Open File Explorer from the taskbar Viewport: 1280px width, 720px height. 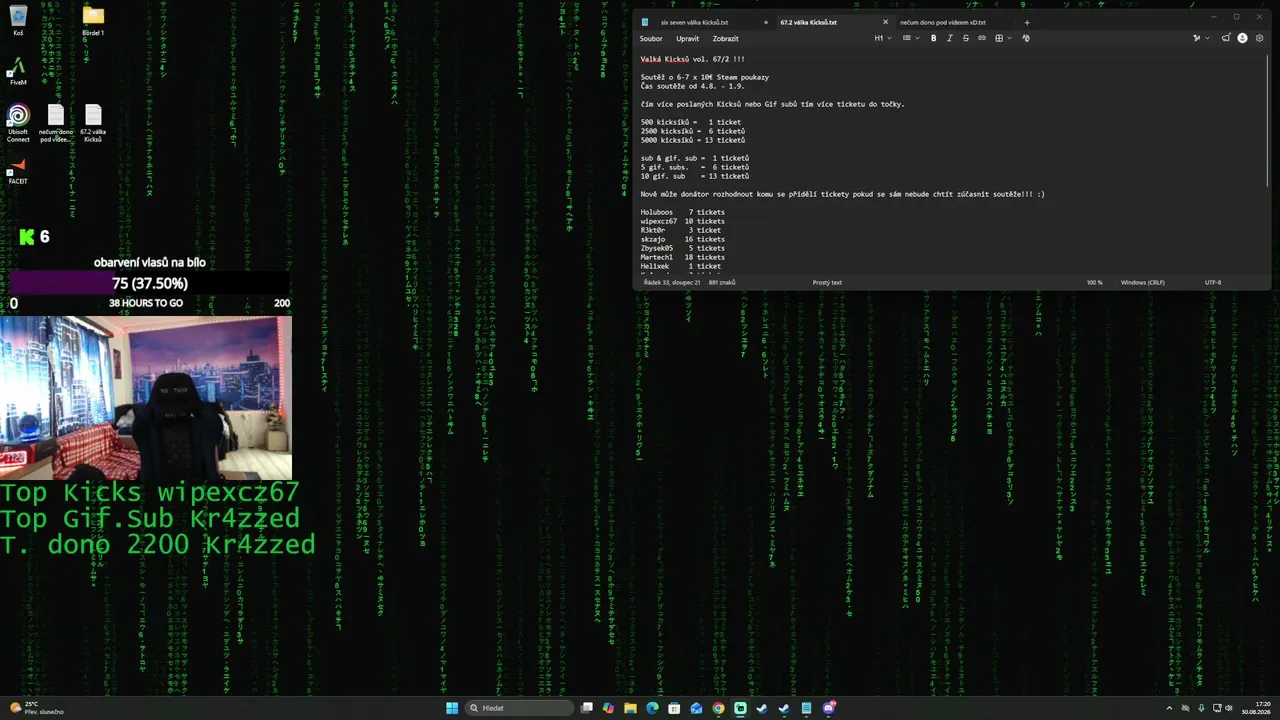click(x=630, y=708)
